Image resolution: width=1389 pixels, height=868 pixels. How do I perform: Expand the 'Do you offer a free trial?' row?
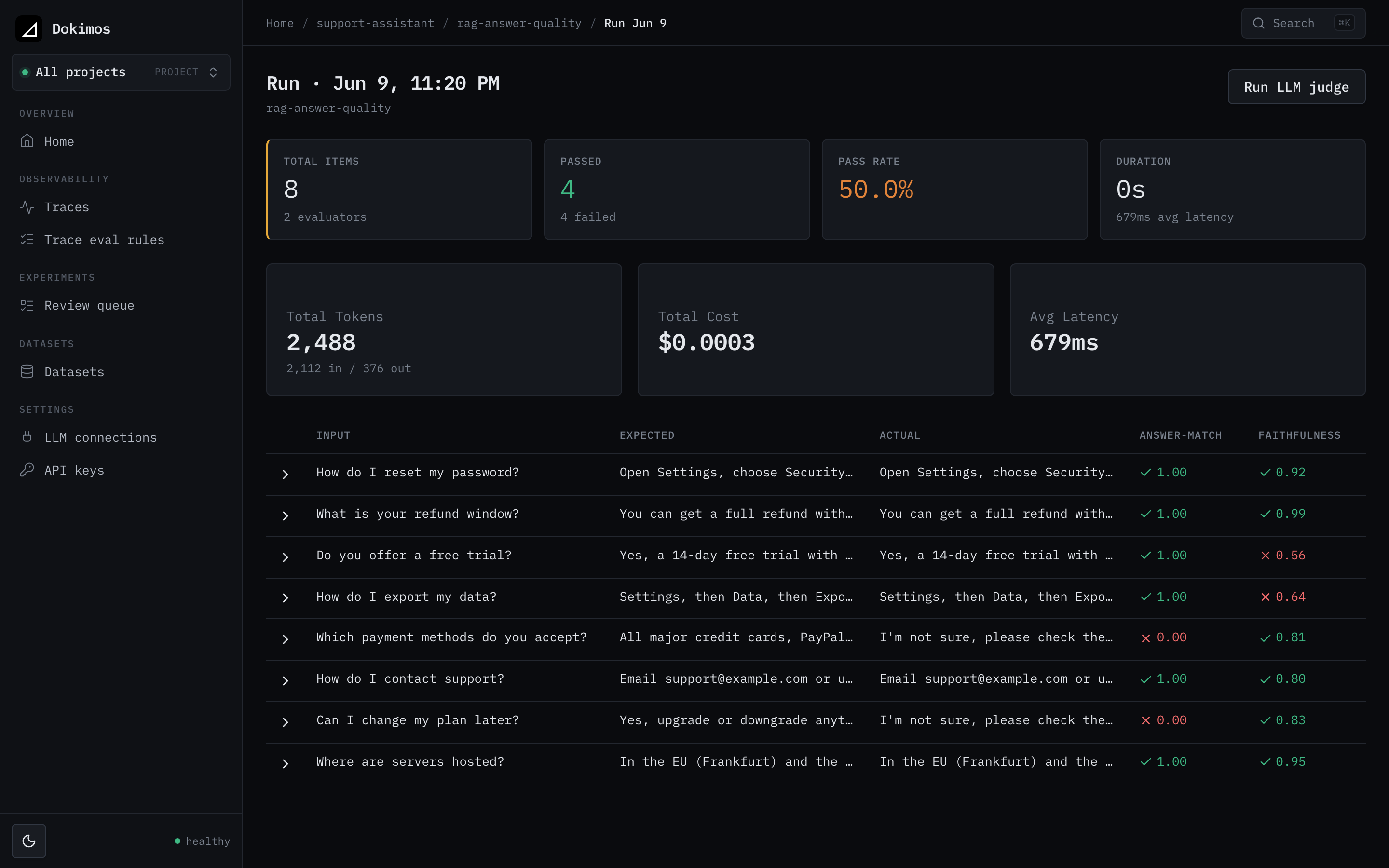tap(285, 557)
